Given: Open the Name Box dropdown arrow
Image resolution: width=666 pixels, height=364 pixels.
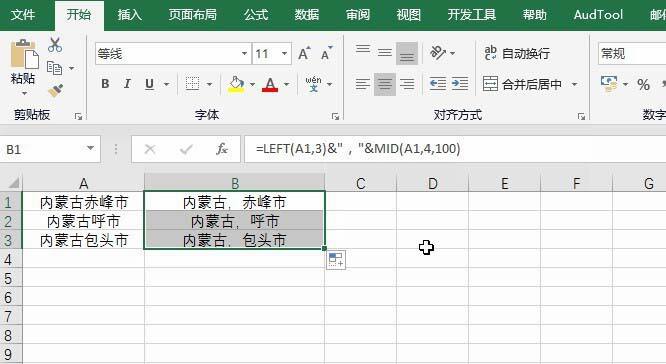Looking at the screenshot, I should click(x=90, y=148).
